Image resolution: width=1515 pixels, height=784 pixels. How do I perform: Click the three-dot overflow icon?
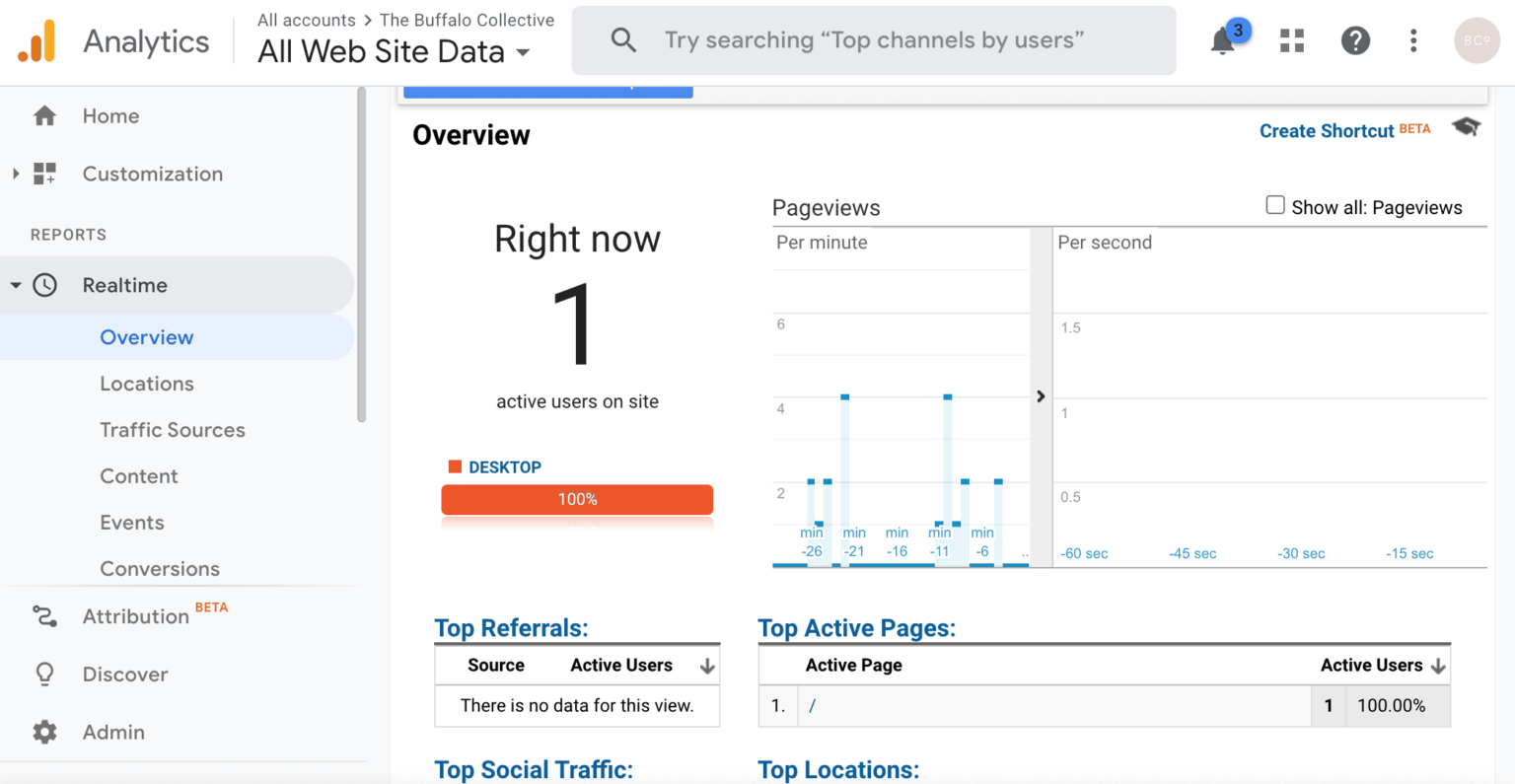coord(1413,40)
